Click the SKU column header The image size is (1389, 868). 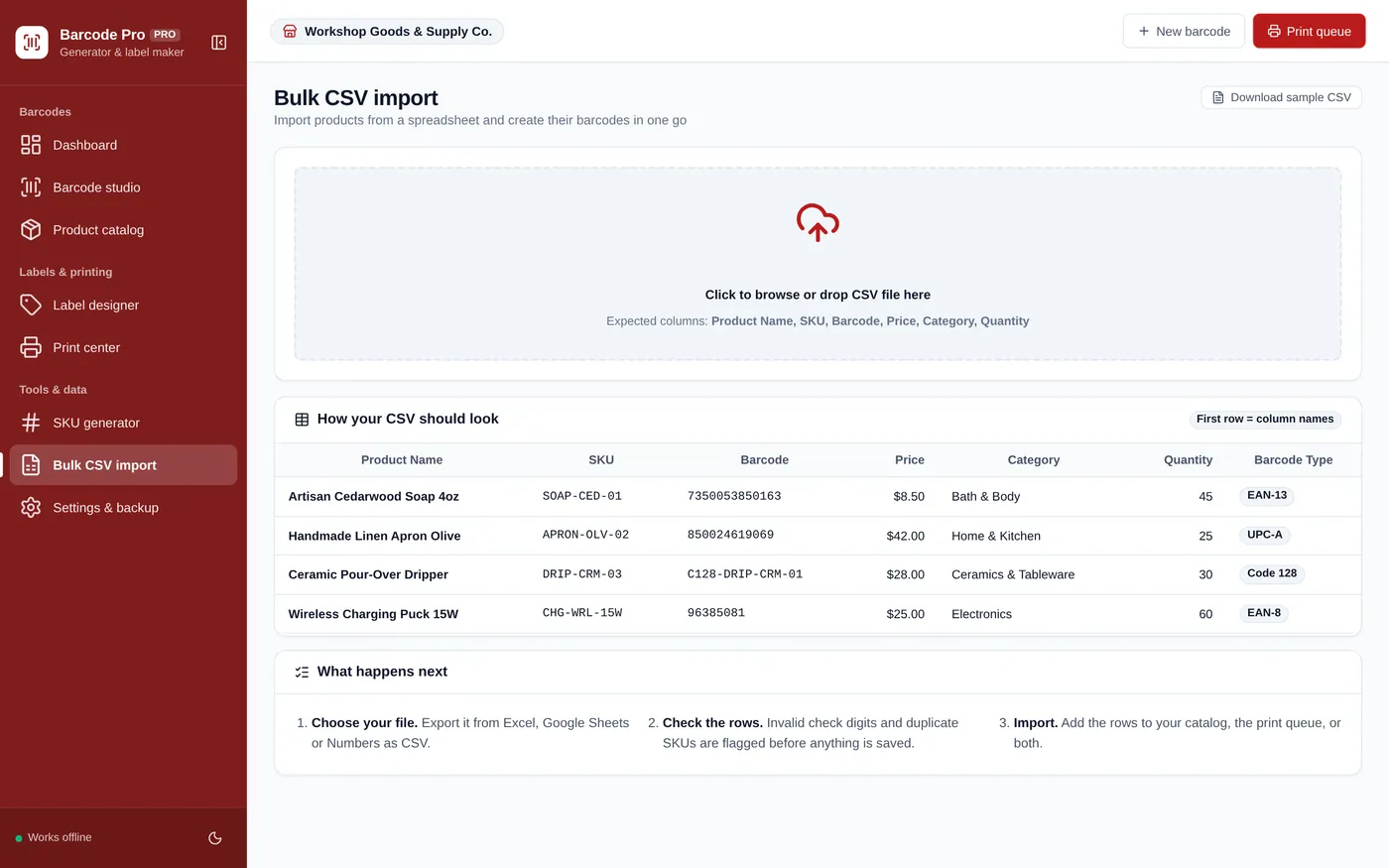click(x=601, y=460)
